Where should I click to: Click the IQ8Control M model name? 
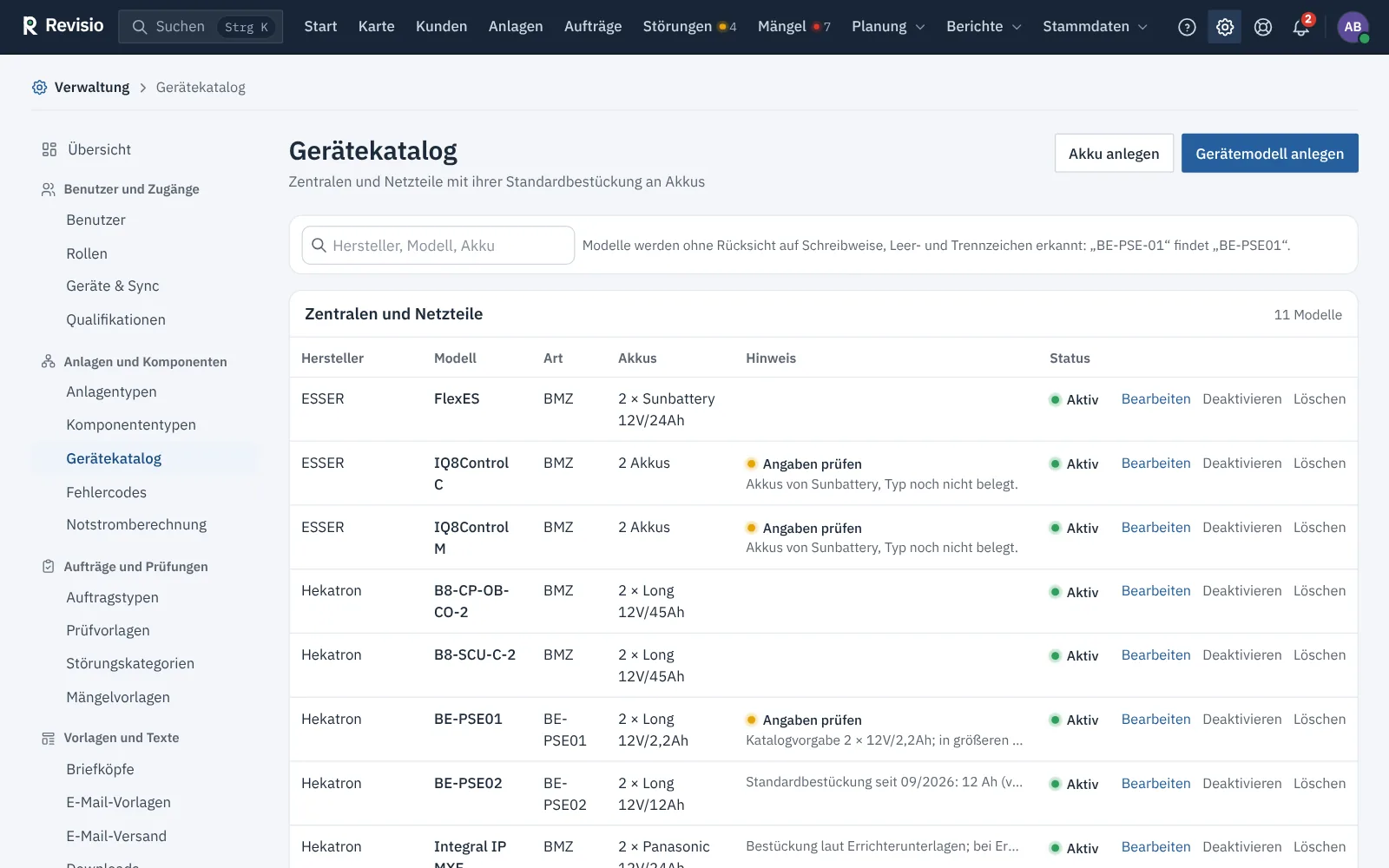471,538
